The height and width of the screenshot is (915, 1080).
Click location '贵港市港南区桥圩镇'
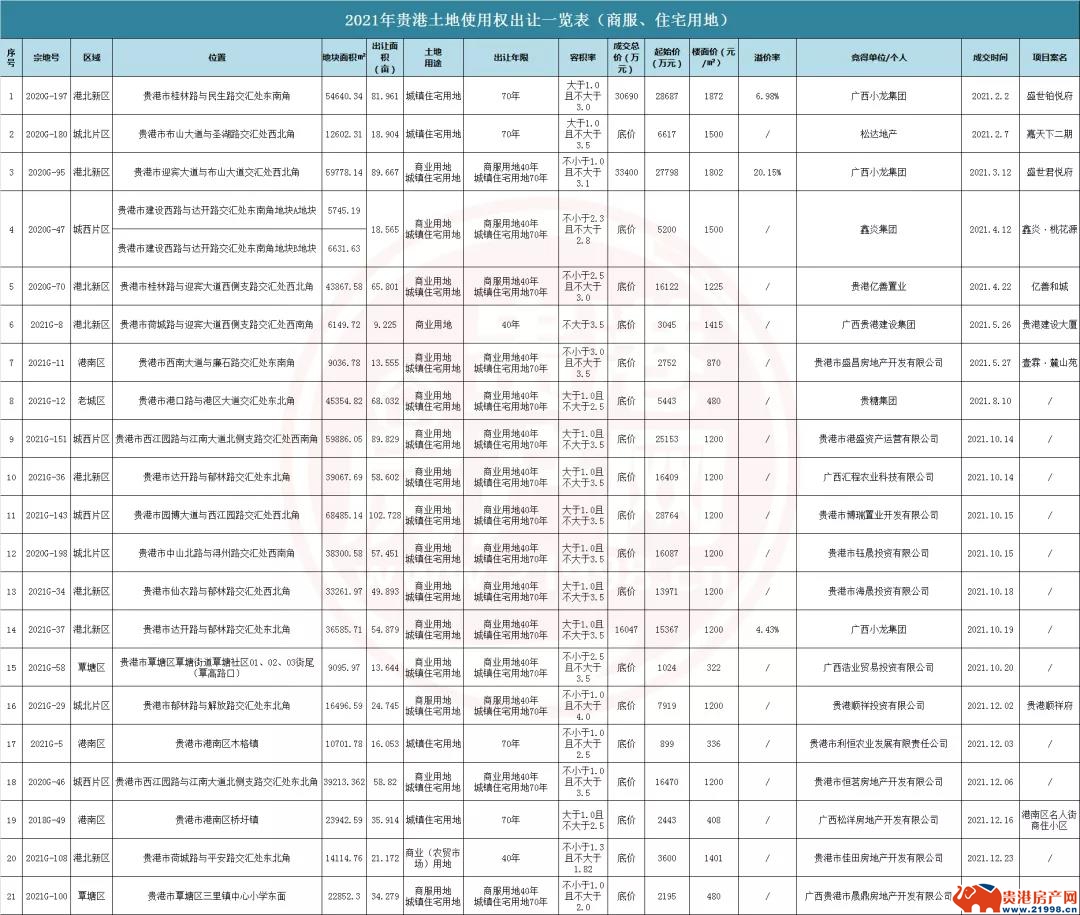click(217, 820)
